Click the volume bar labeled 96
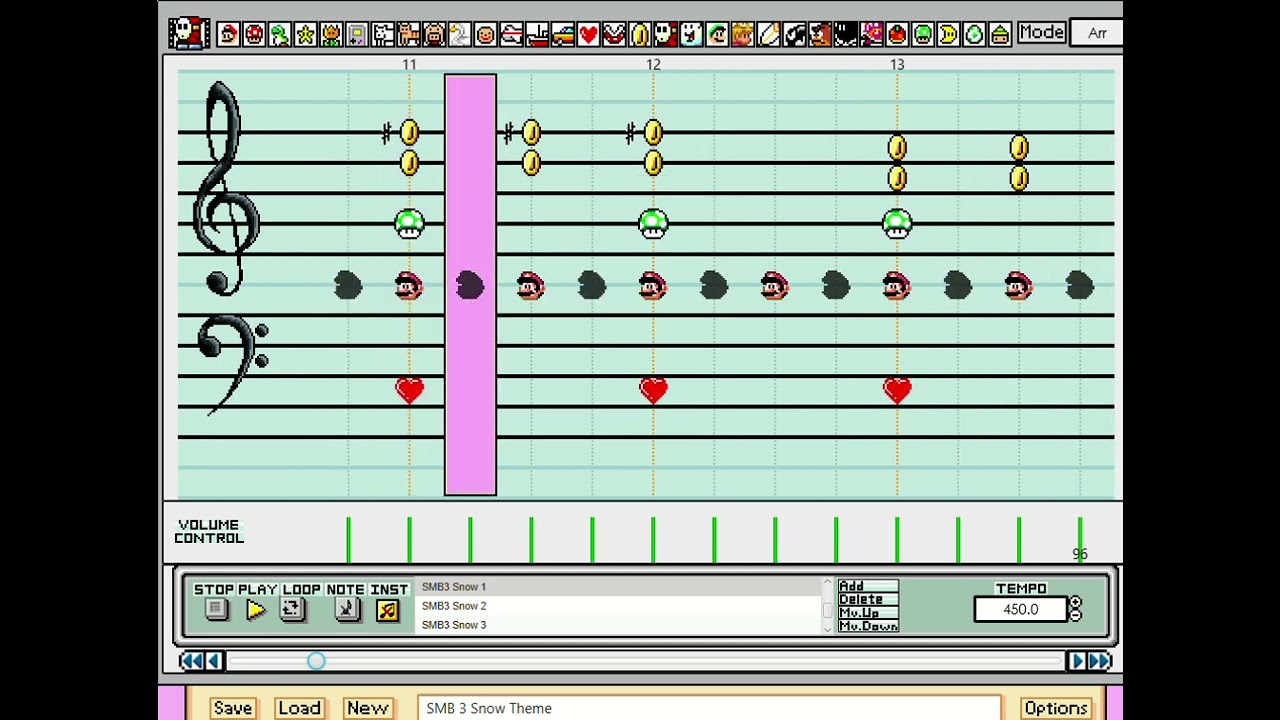 click(1080, 540)
